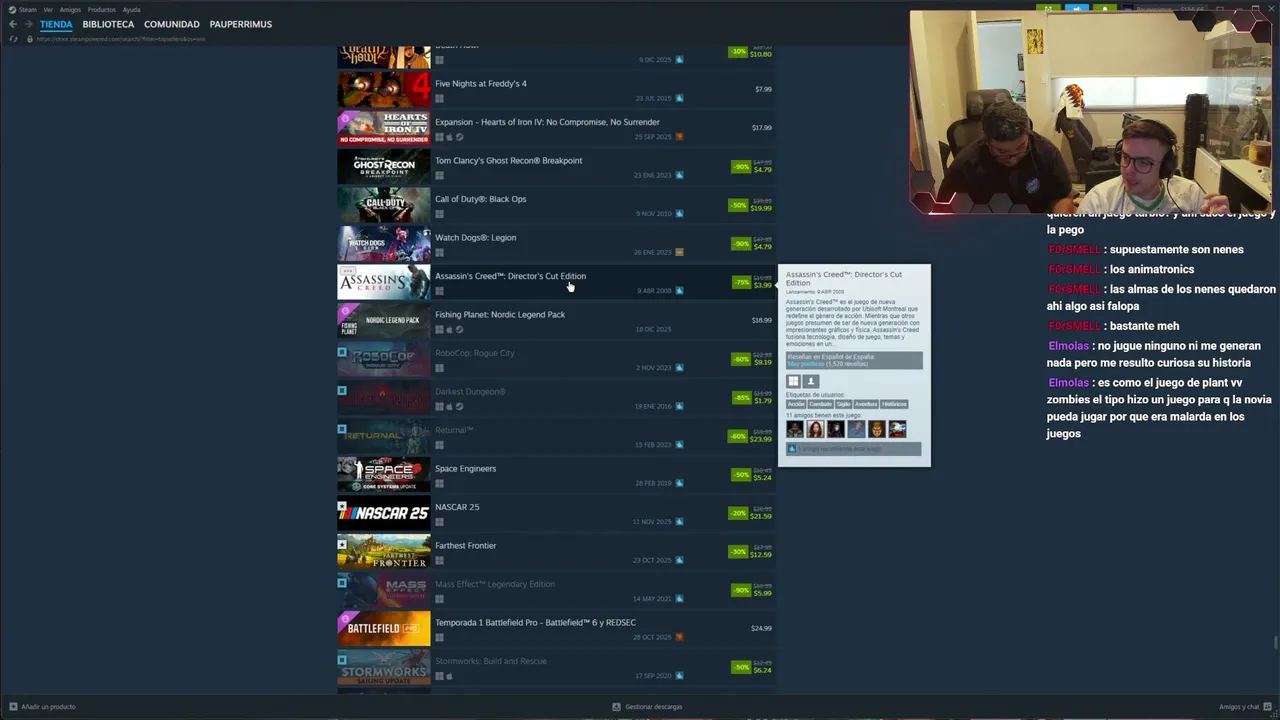The width and height of the screenshot is (1280, 720).
Task: Click the Windows icon under Space Engineers
Action: coord(439,483)
